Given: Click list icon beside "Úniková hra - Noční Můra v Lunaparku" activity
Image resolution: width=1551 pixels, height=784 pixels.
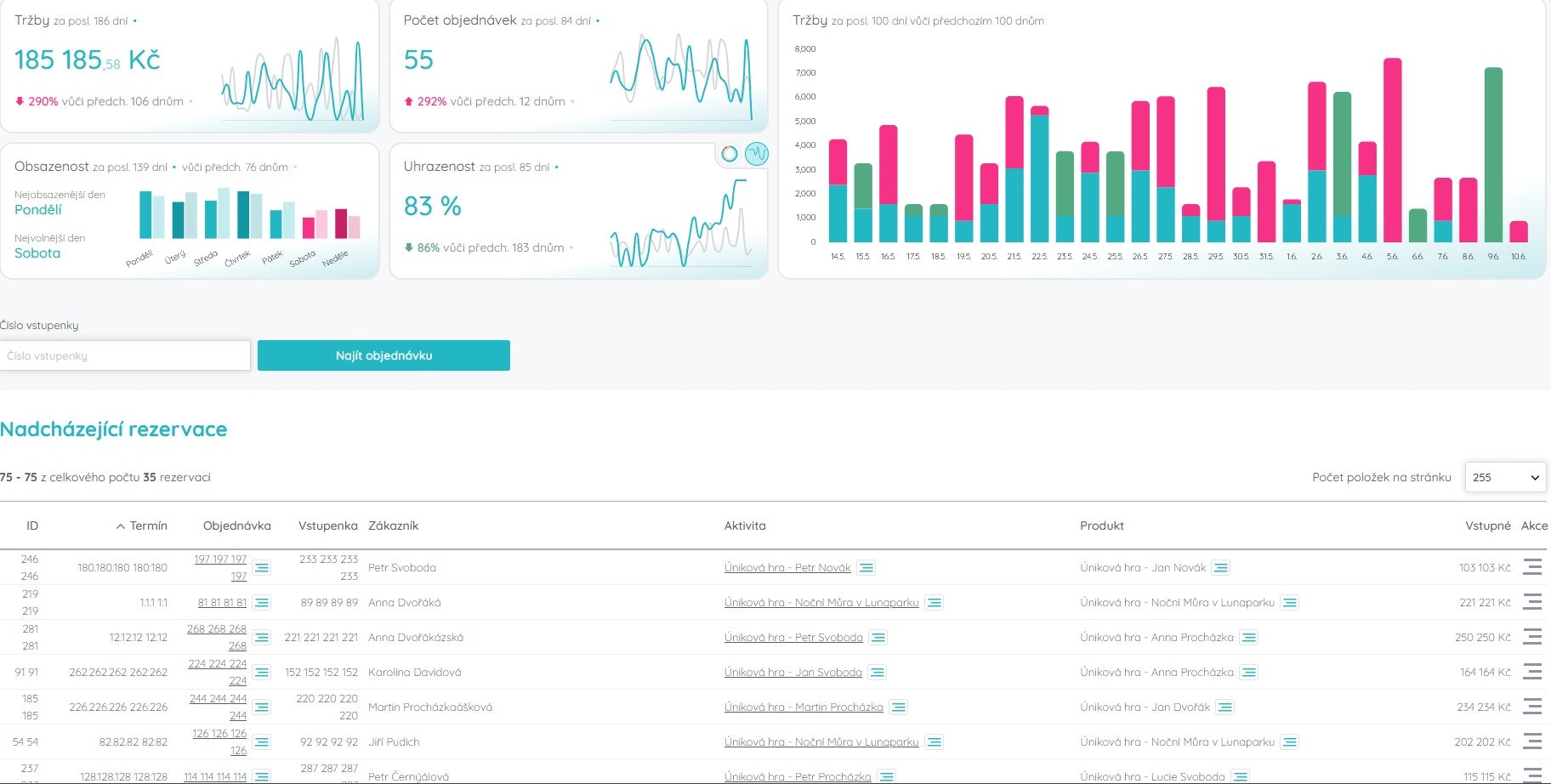Looking at the screenshot, I should pos(934,602).
